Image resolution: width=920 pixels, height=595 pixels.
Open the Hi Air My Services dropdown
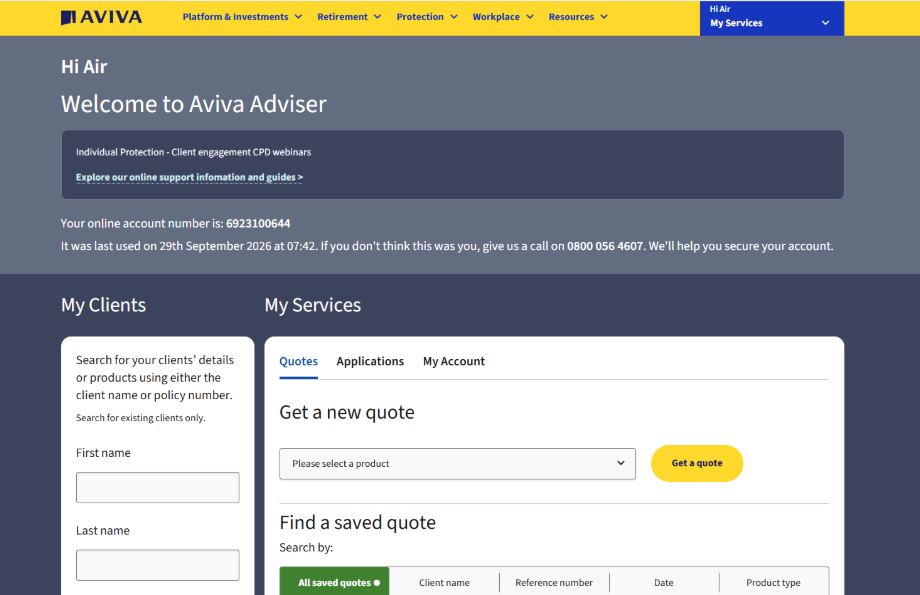pos(772,18)
